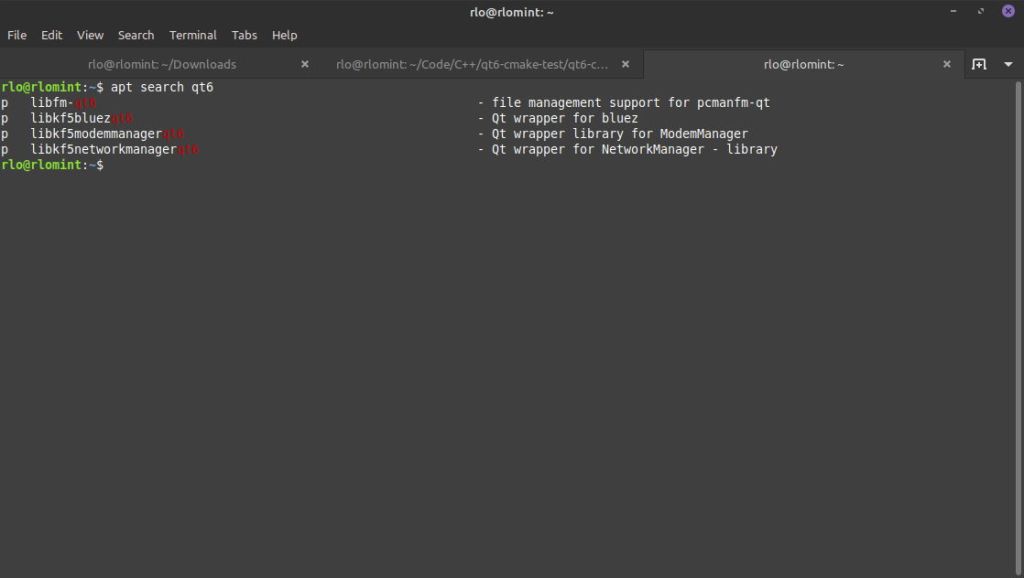Open the View menu
The width and height of the screenshot is (1024, 578).
[90, 35]
